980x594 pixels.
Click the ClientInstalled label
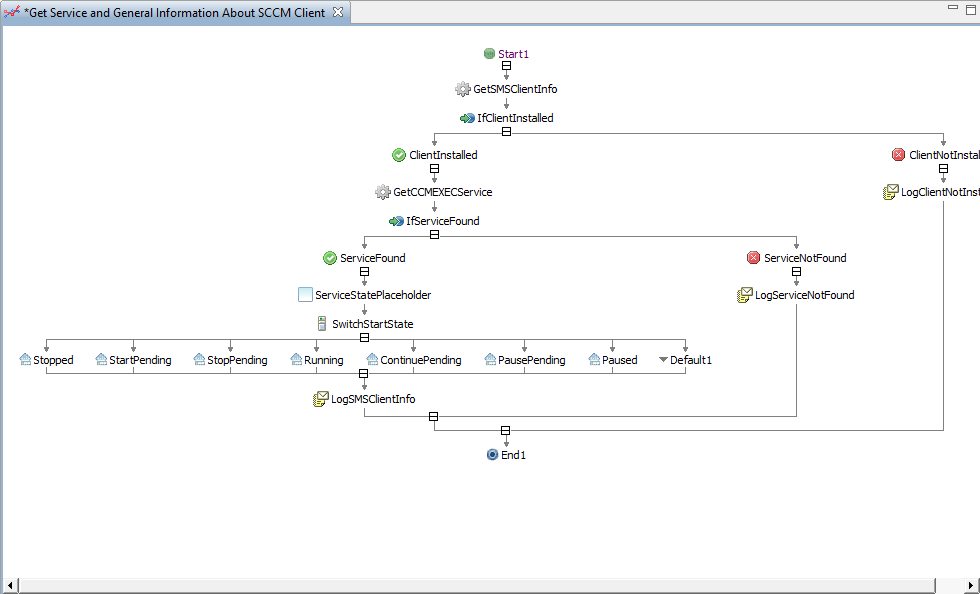[x=443, y=155]
